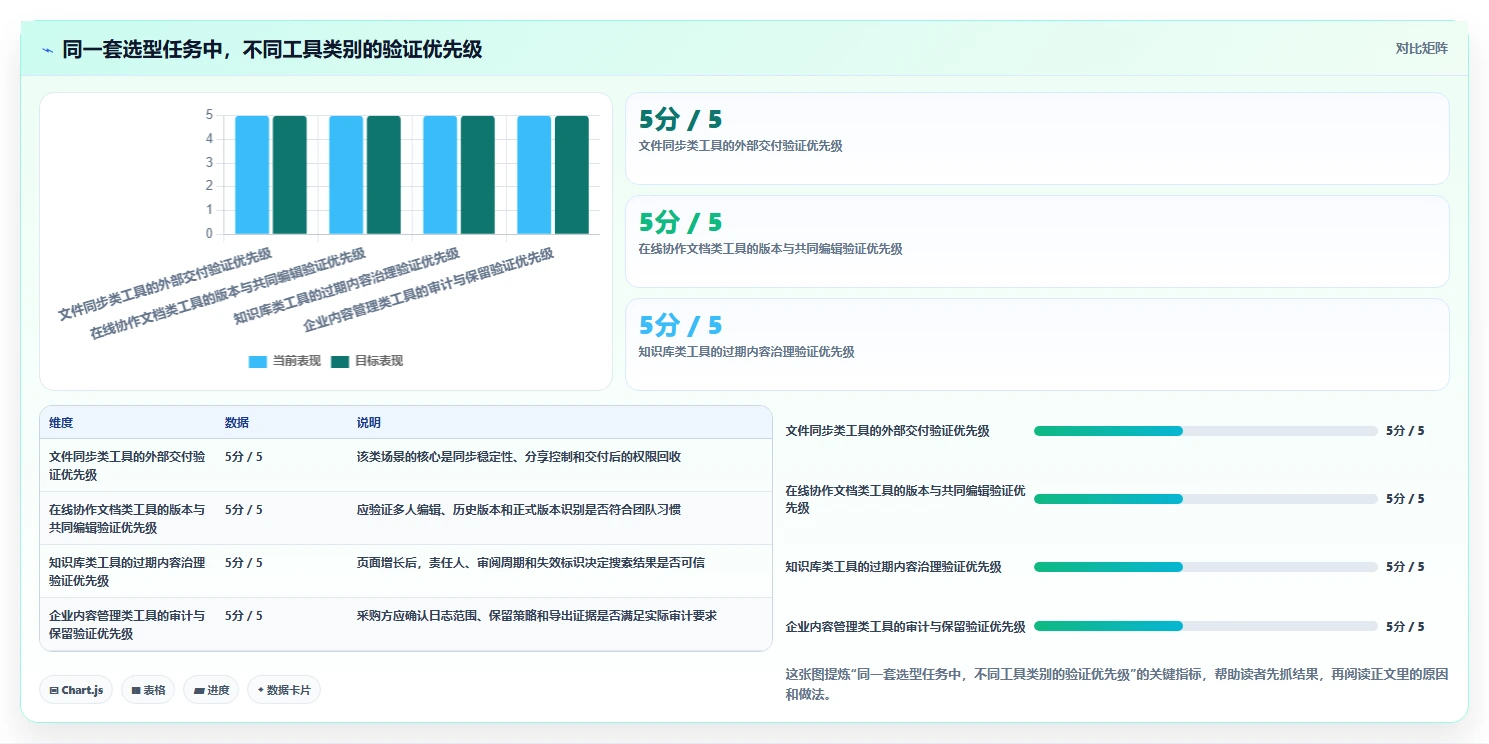Select the 企业内容管理类工具的审计与保留验证优先级 cell in the table
The height and width of the screenshot is (744, 1489).
(127, 625)
